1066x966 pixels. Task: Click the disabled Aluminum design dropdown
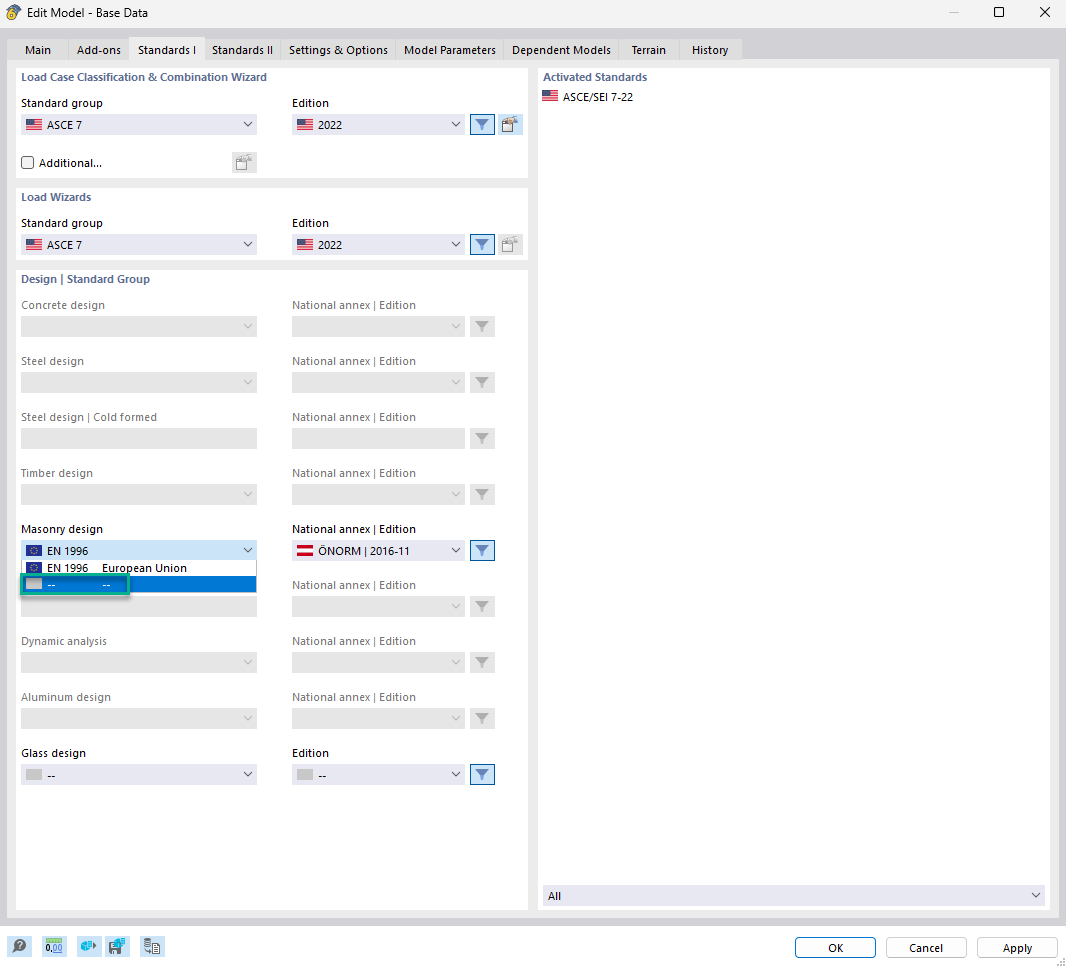[x=139, y=719]
